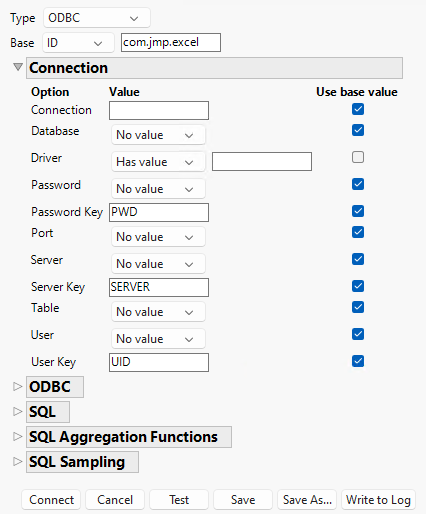This screenshot has width=426, height=514.
Task: Click the Connection value text field
Action: click(159, 111)
